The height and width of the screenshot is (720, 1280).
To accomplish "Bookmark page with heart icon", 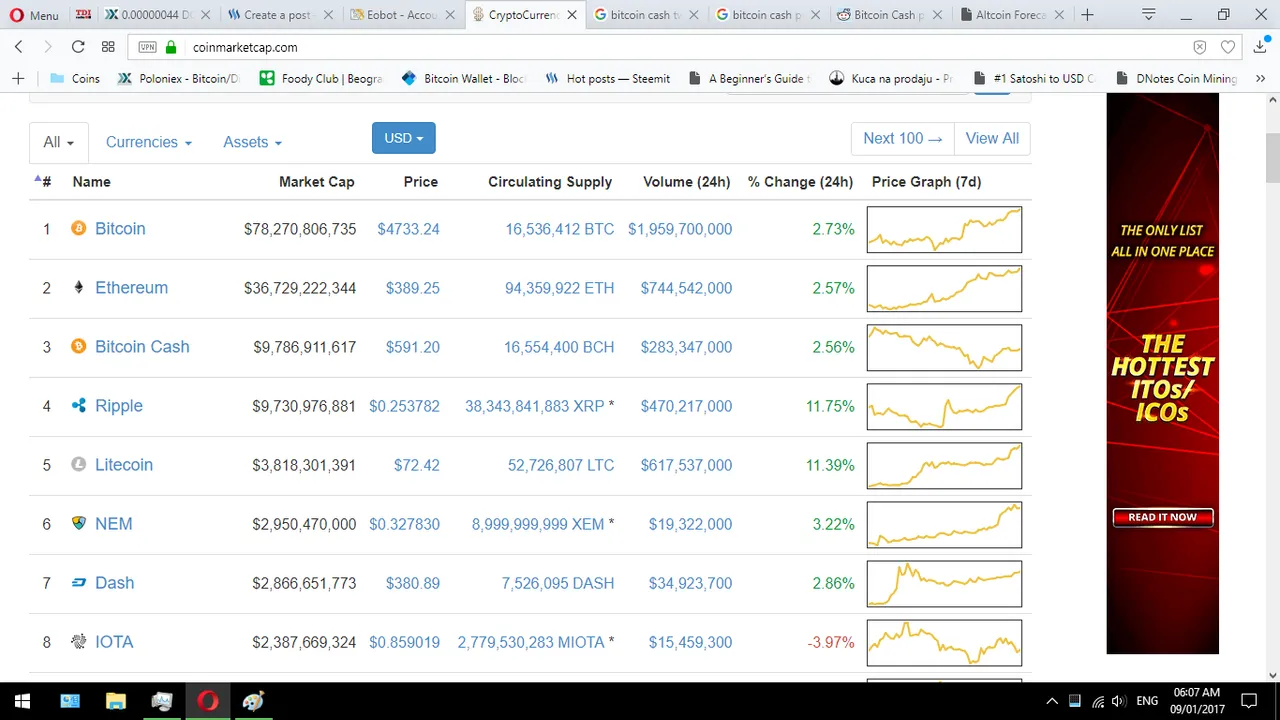I will tap(1228, 47).
